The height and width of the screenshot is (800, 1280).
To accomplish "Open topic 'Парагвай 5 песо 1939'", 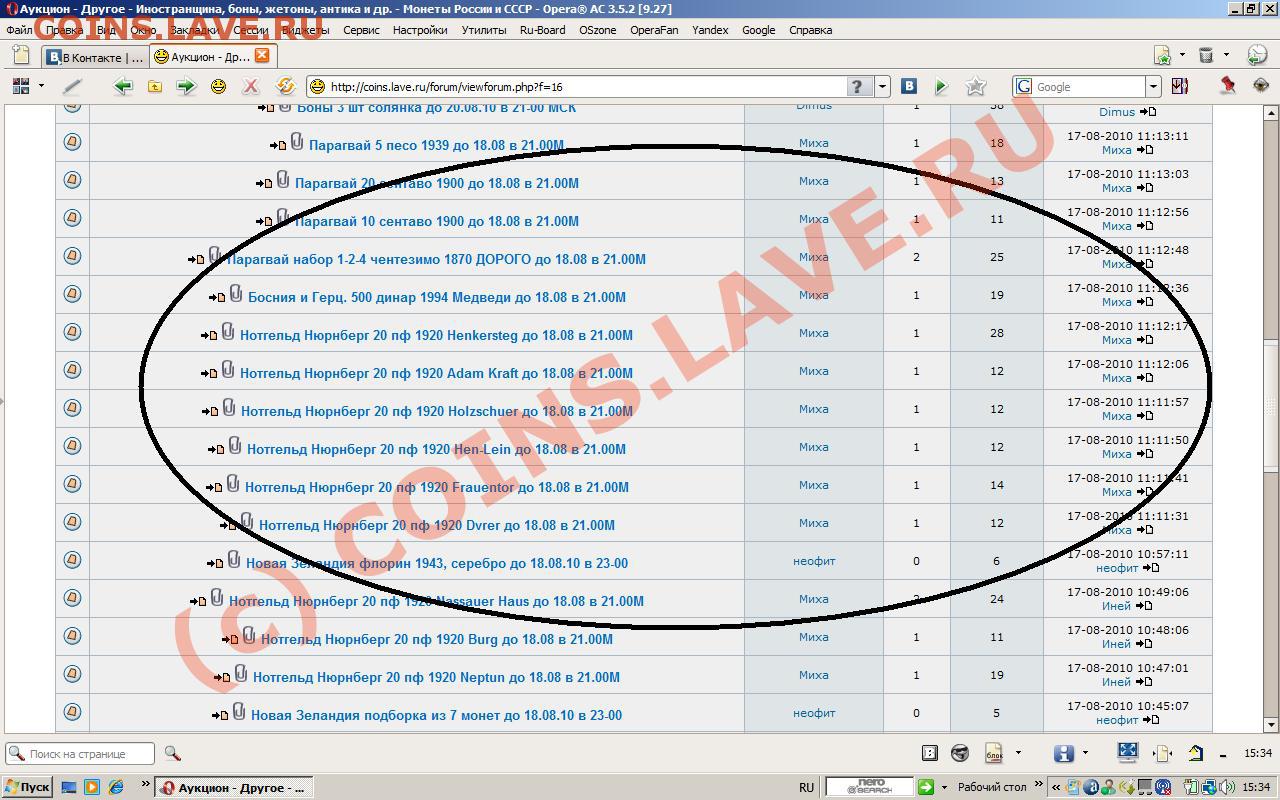I will 436,145.
